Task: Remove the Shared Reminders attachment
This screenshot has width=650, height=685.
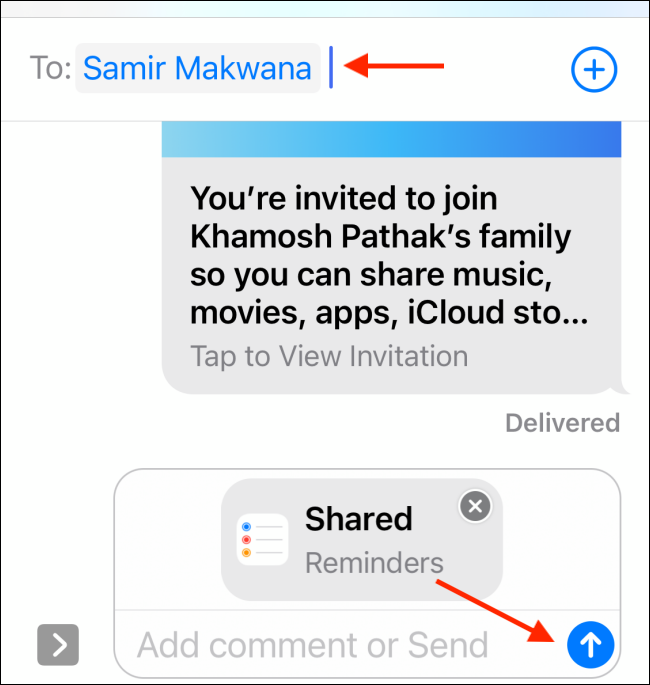Action: click(x=475, y=506)
